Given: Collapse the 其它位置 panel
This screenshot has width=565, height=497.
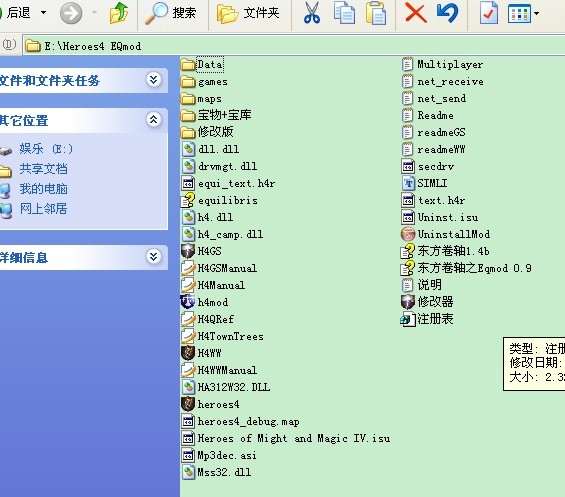Looking at the screenshot, I should (154, 119).
